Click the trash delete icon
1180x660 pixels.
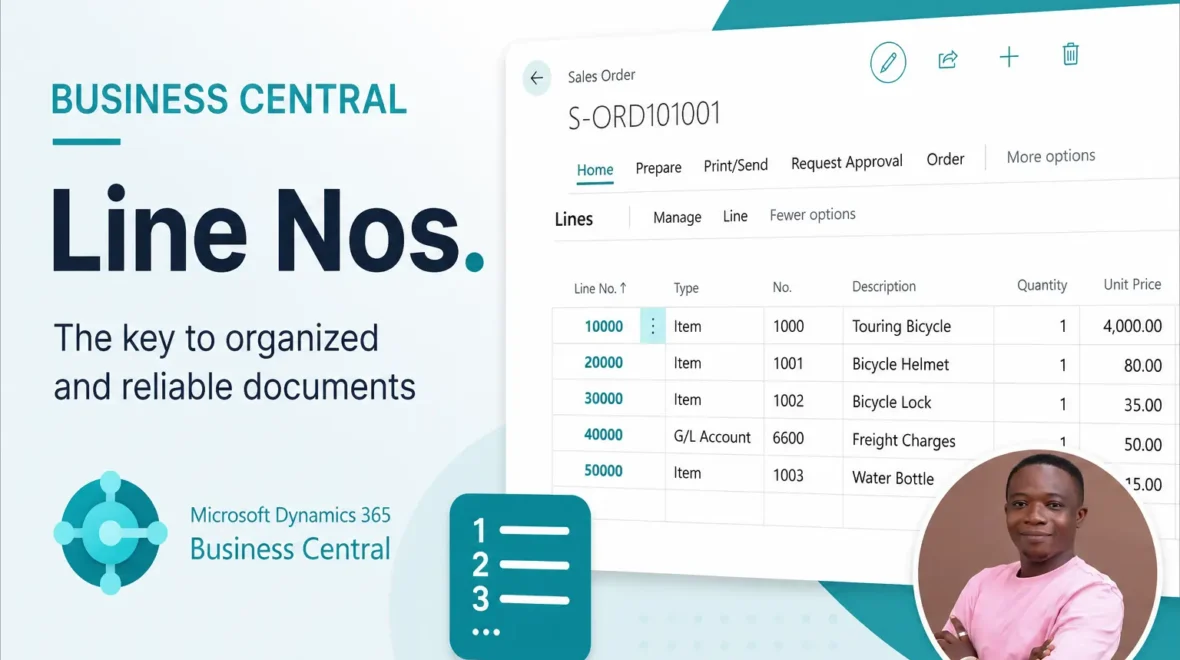pyautogui.click(x=1070, y=54)
